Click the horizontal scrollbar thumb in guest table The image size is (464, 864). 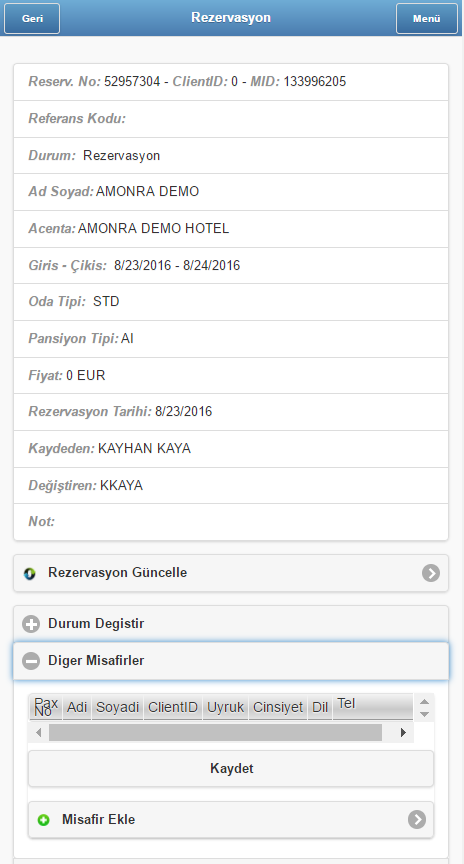point(215,732)
